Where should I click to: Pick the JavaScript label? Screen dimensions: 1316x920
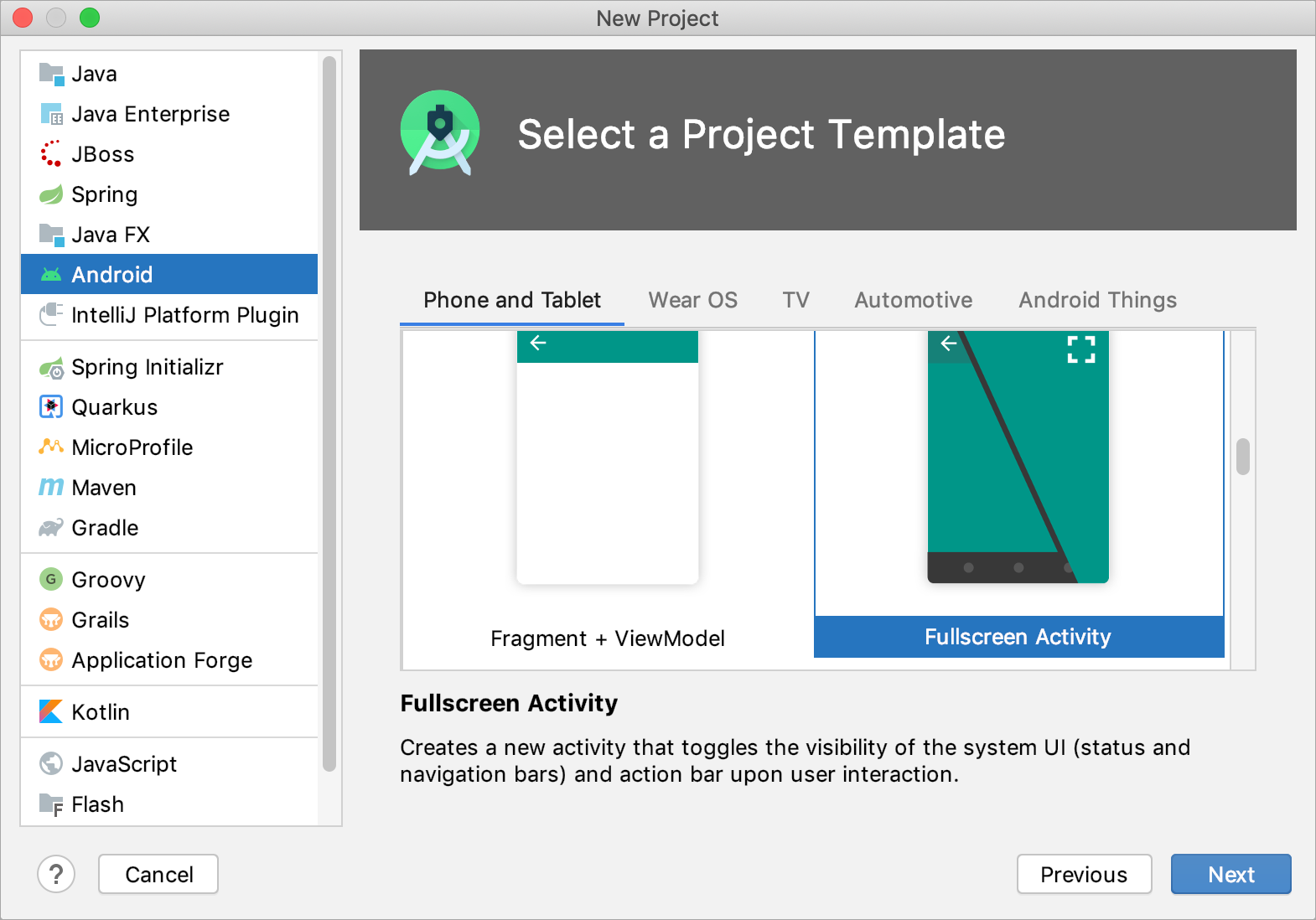click(124, 764)
